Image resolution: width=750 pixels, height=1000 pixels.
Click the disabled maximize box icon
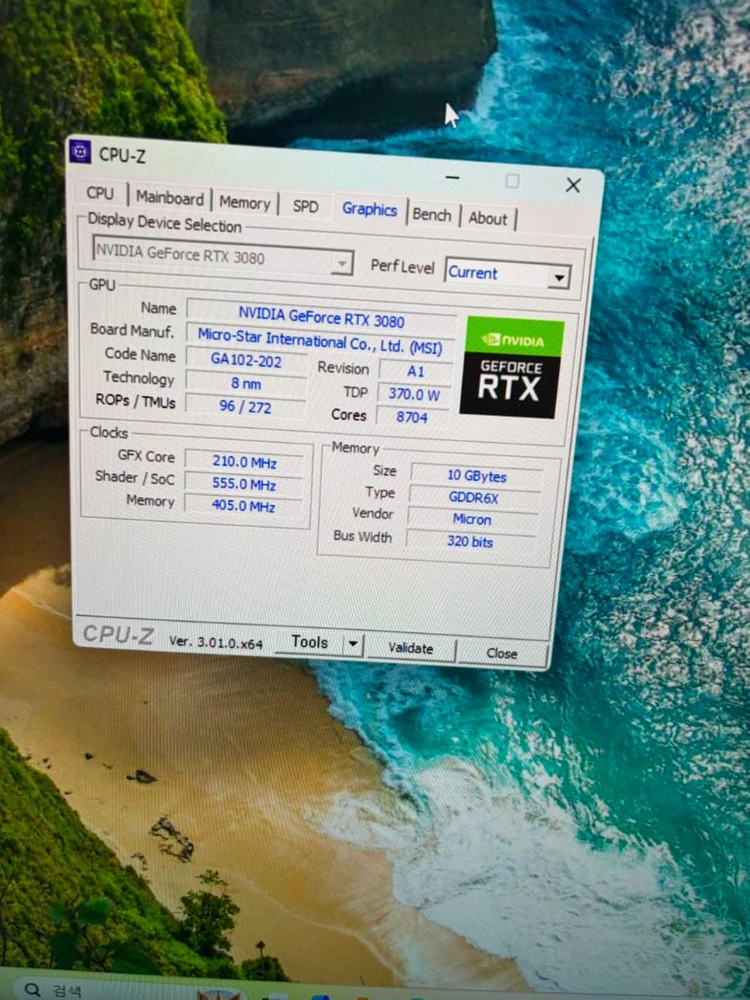pos(512,180)
